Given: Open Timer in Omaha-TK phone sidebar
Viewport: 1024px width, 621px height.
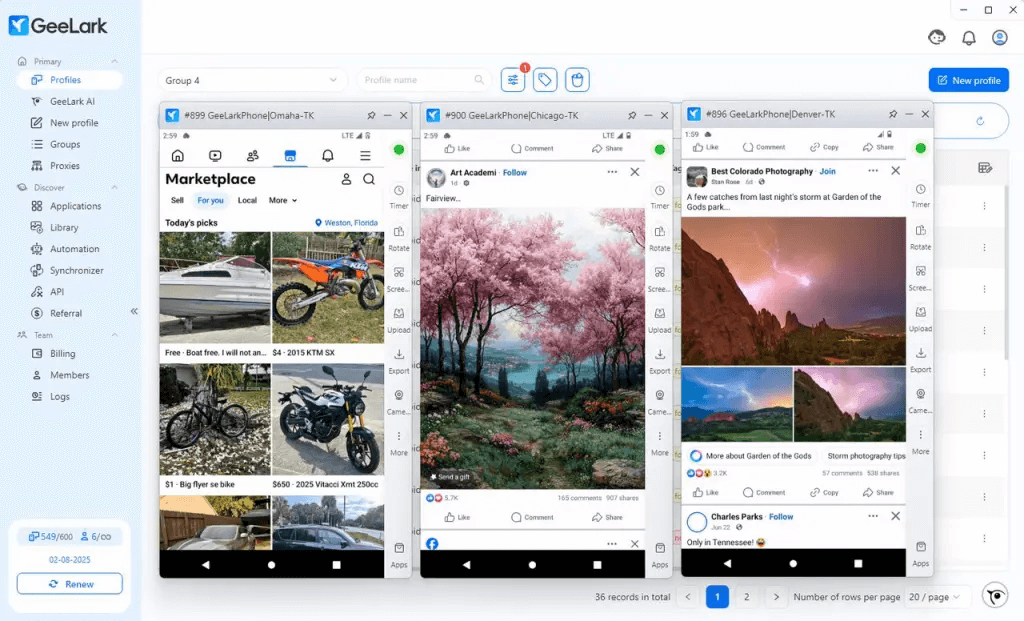Looking at the screenshot, I should point(399,196).
